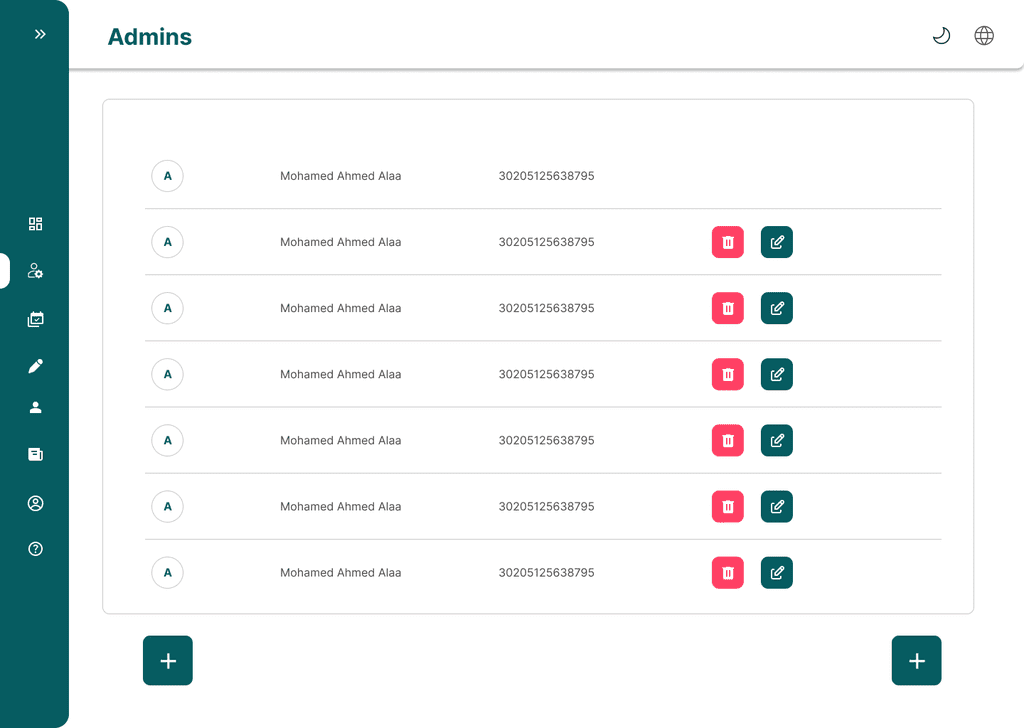Open language selector globe icon

984,36
